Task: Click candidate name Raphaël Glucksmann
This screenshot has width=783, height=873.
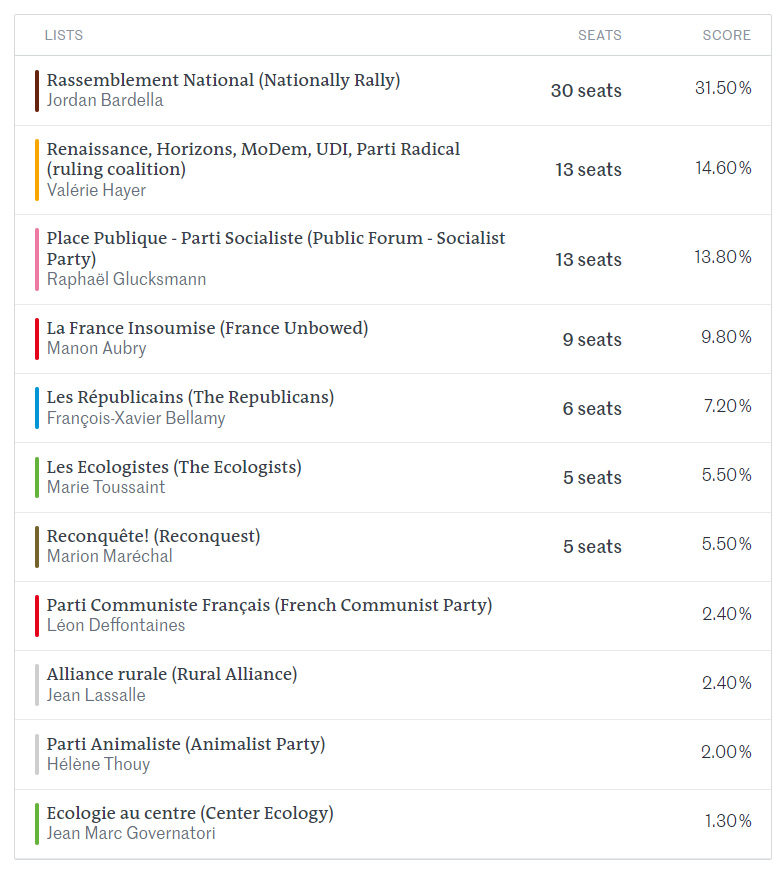Action: click(126, 279)
